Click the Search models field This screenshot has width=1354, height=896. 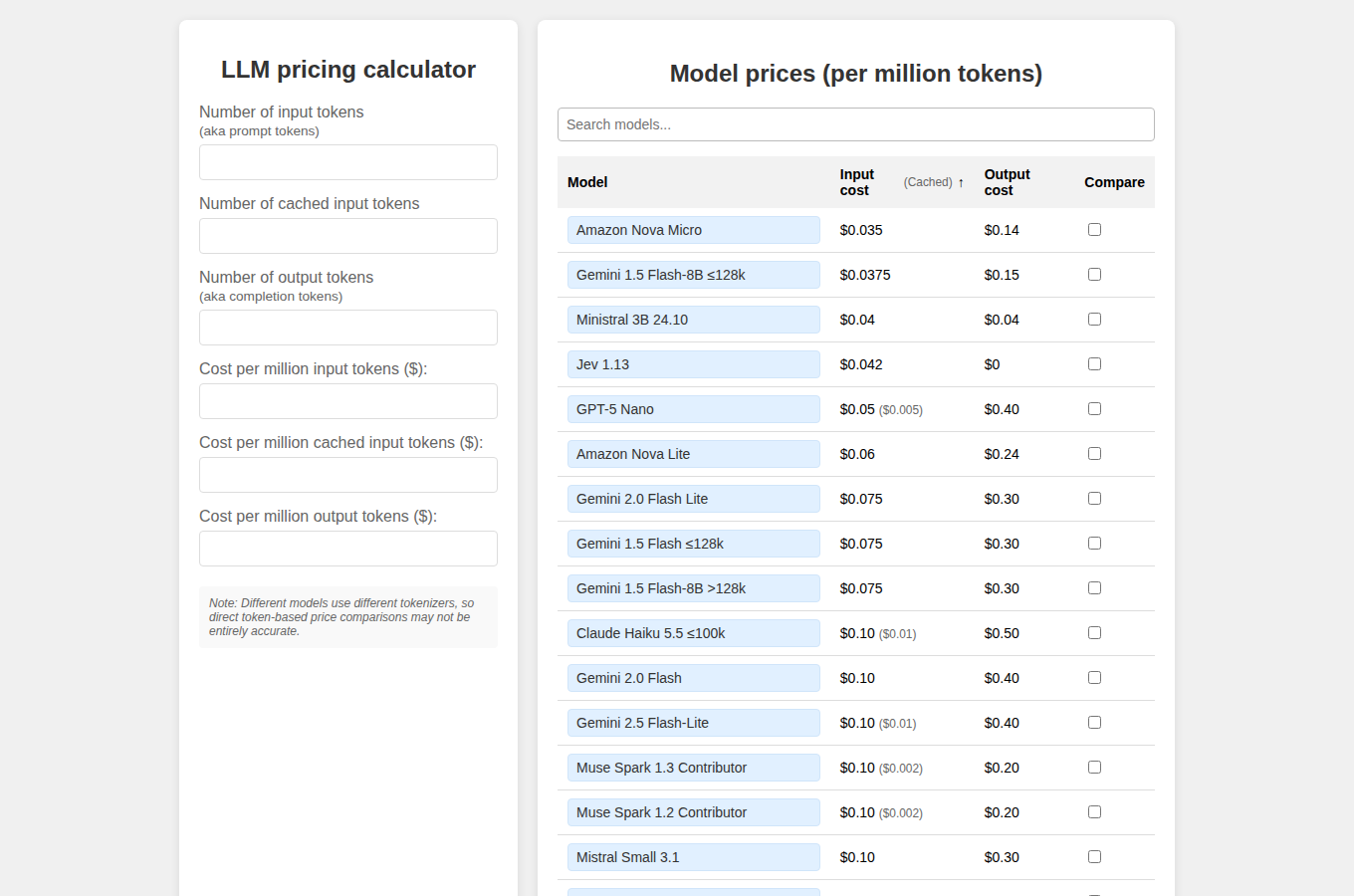[x=856, y=124]
